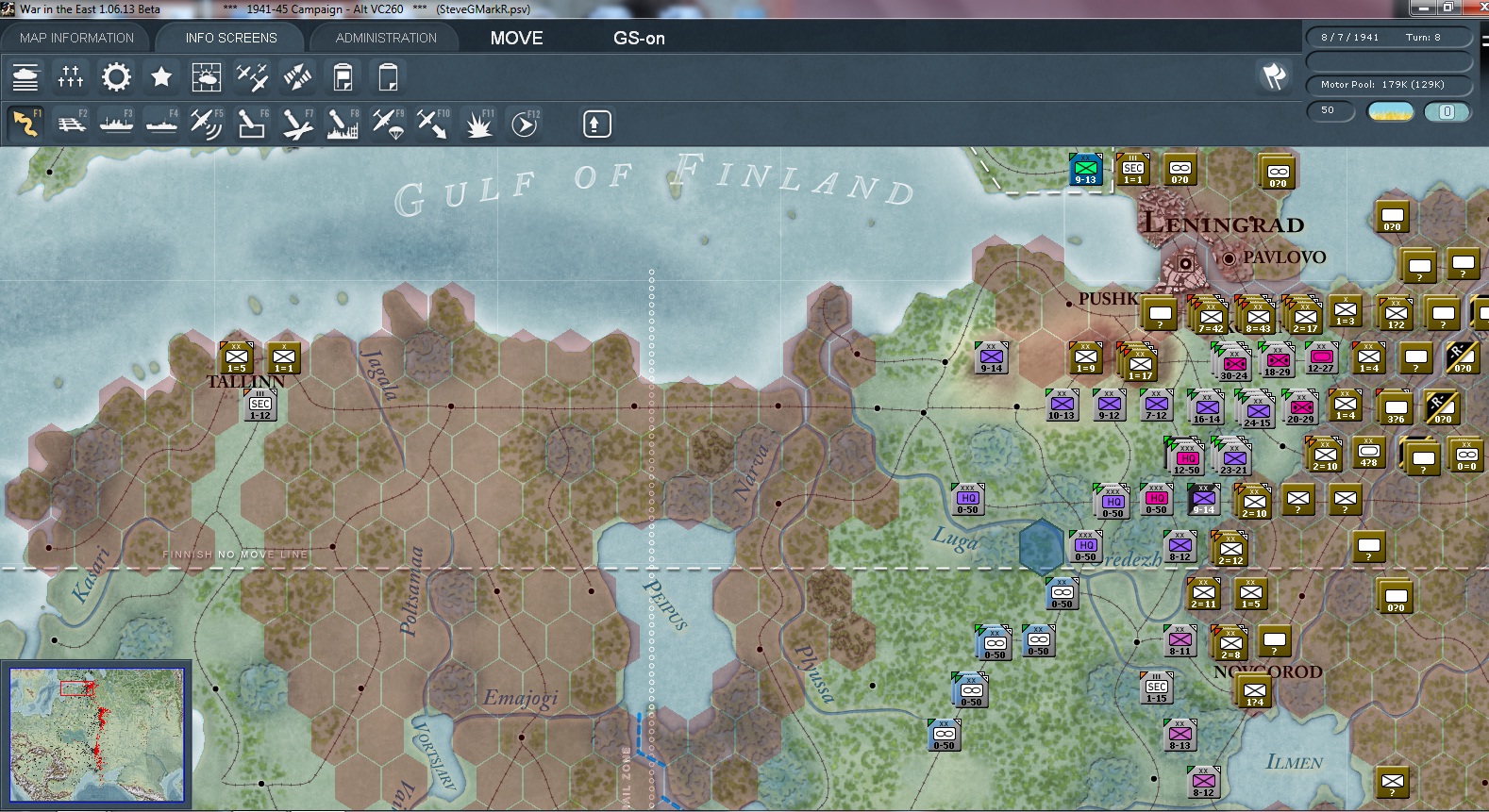Select the pink 8-13 infantry unit
The image size is (1489, 812).
1179,736
